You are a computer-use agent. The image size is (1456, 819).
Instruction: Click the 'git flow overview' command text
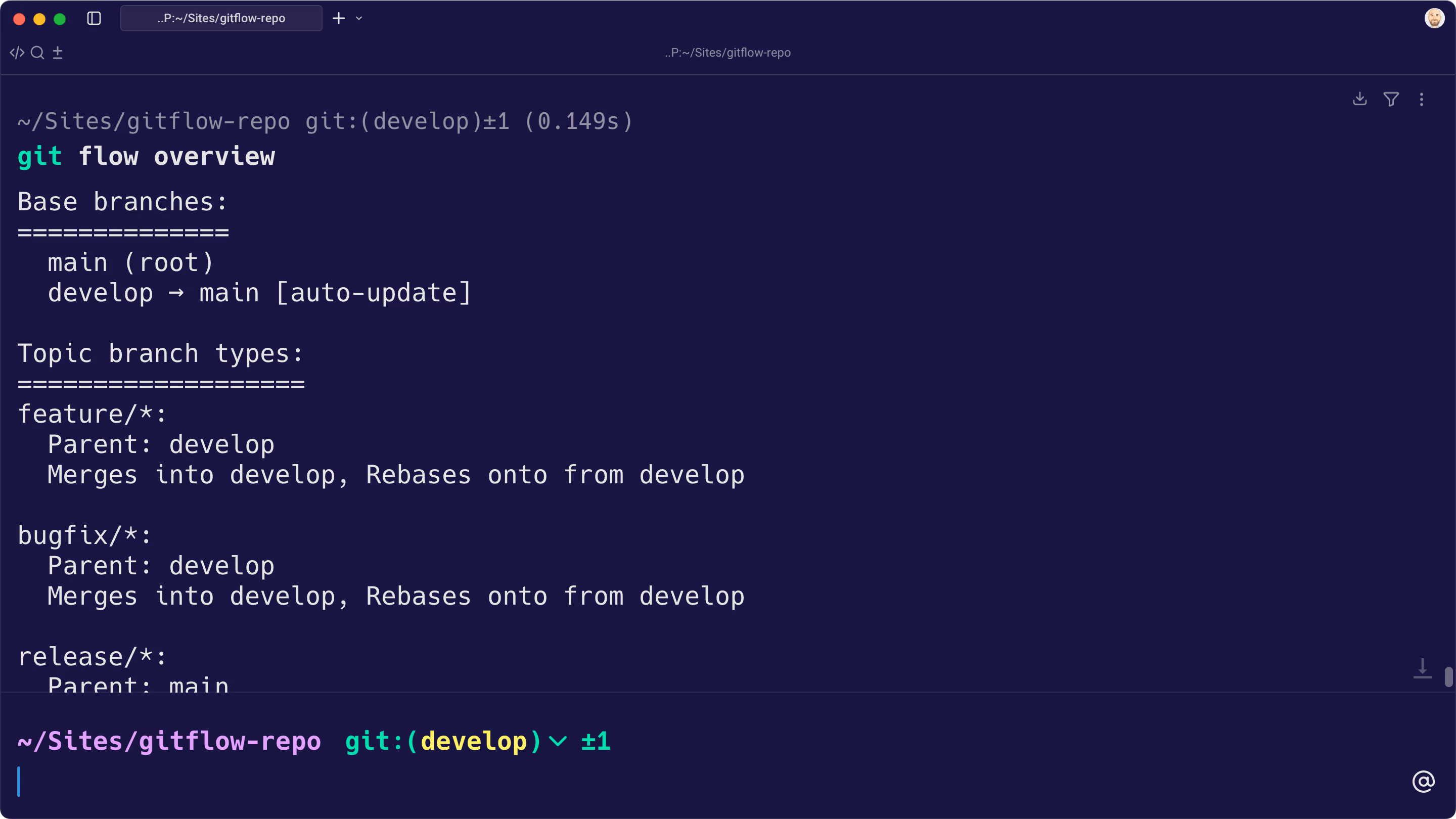(147, 156)
